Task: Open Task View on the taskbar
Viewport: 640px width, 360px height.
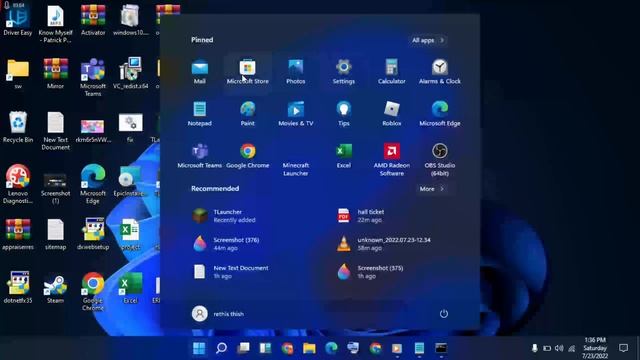Action: [243, 348]
